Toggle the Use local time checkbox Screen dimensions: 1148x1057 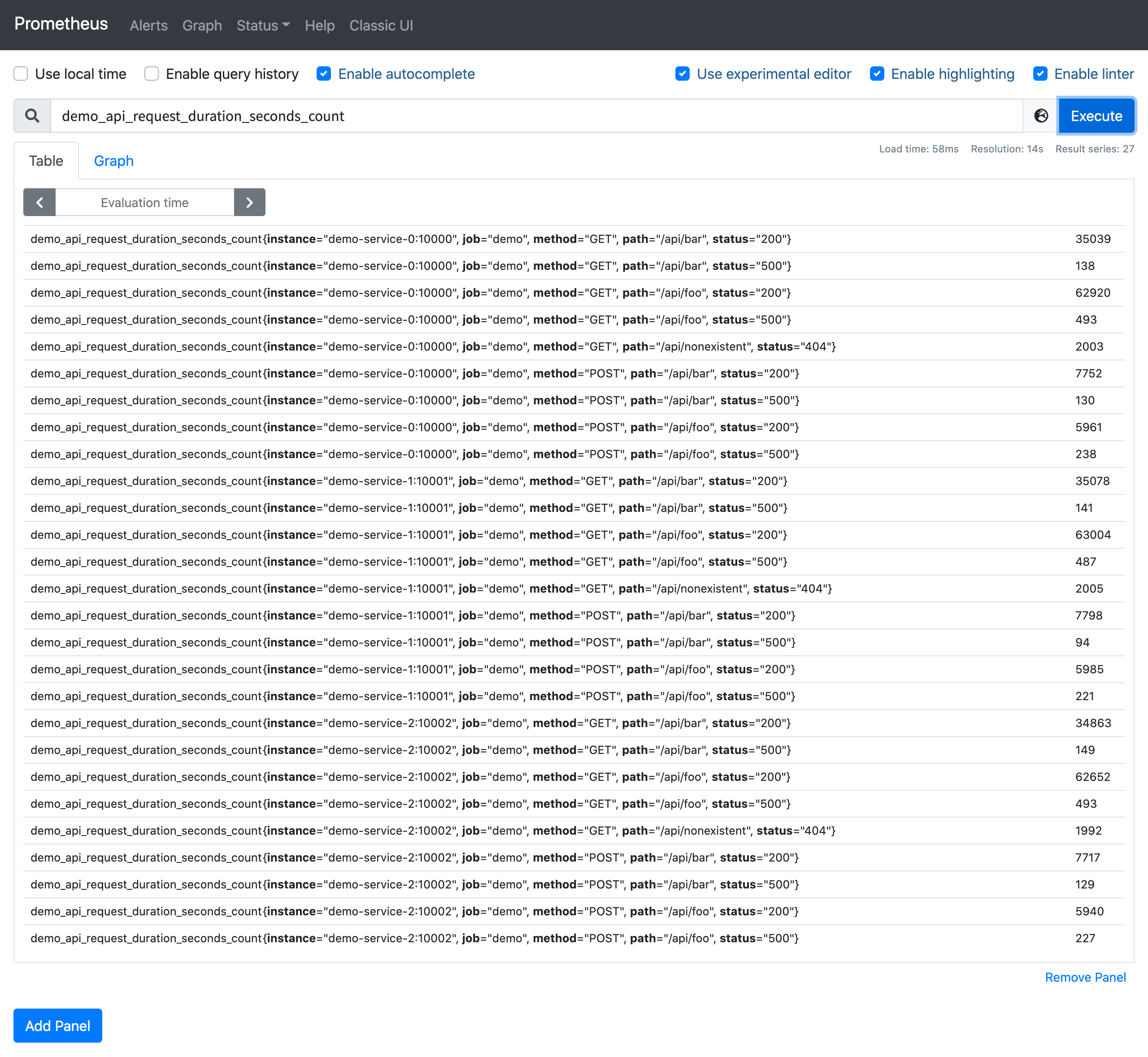coord(21,74)
